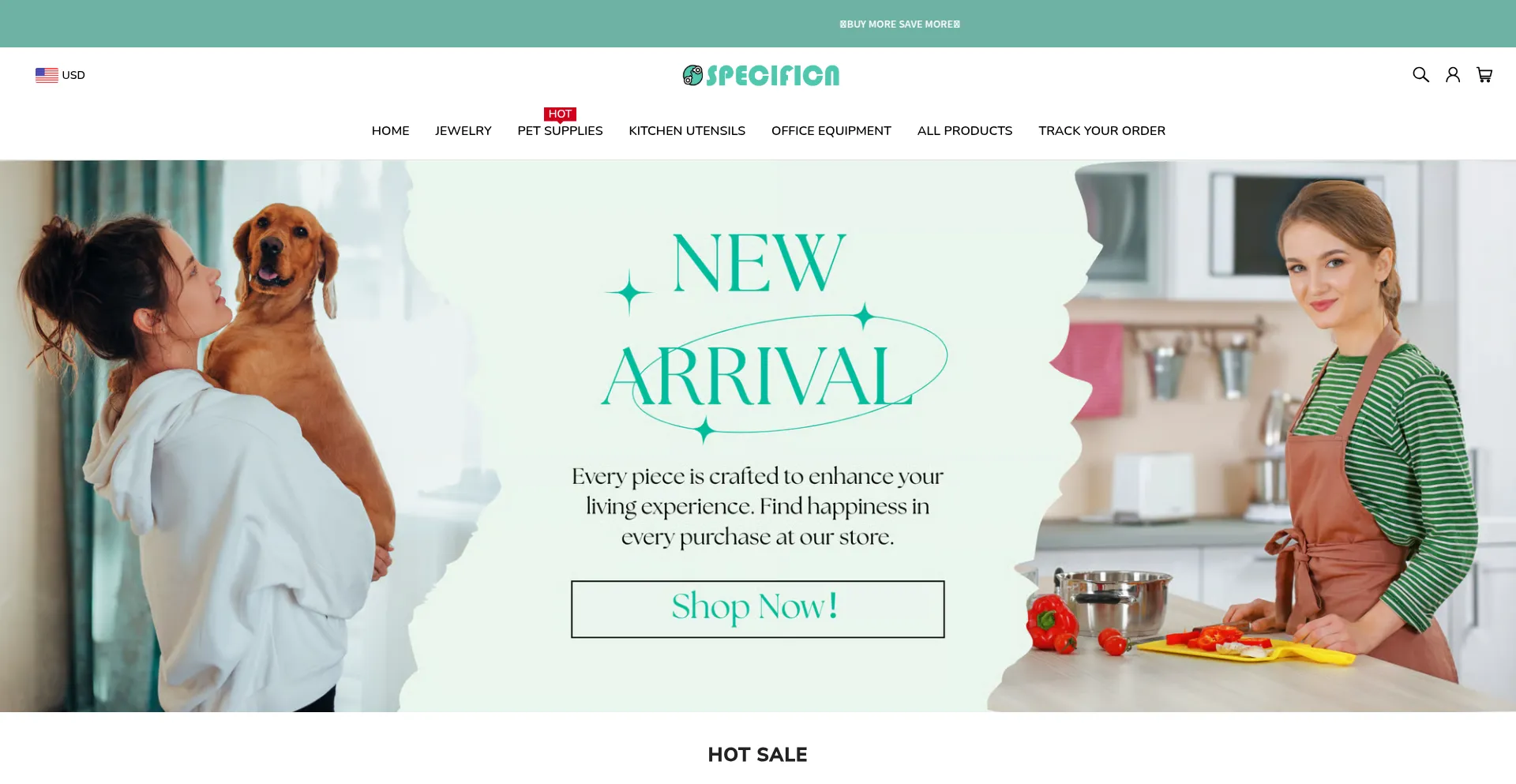Open the user account icon
The width and height of the screenshot is (1516, 784).
pyautogui.click(x=1453, y=75)
